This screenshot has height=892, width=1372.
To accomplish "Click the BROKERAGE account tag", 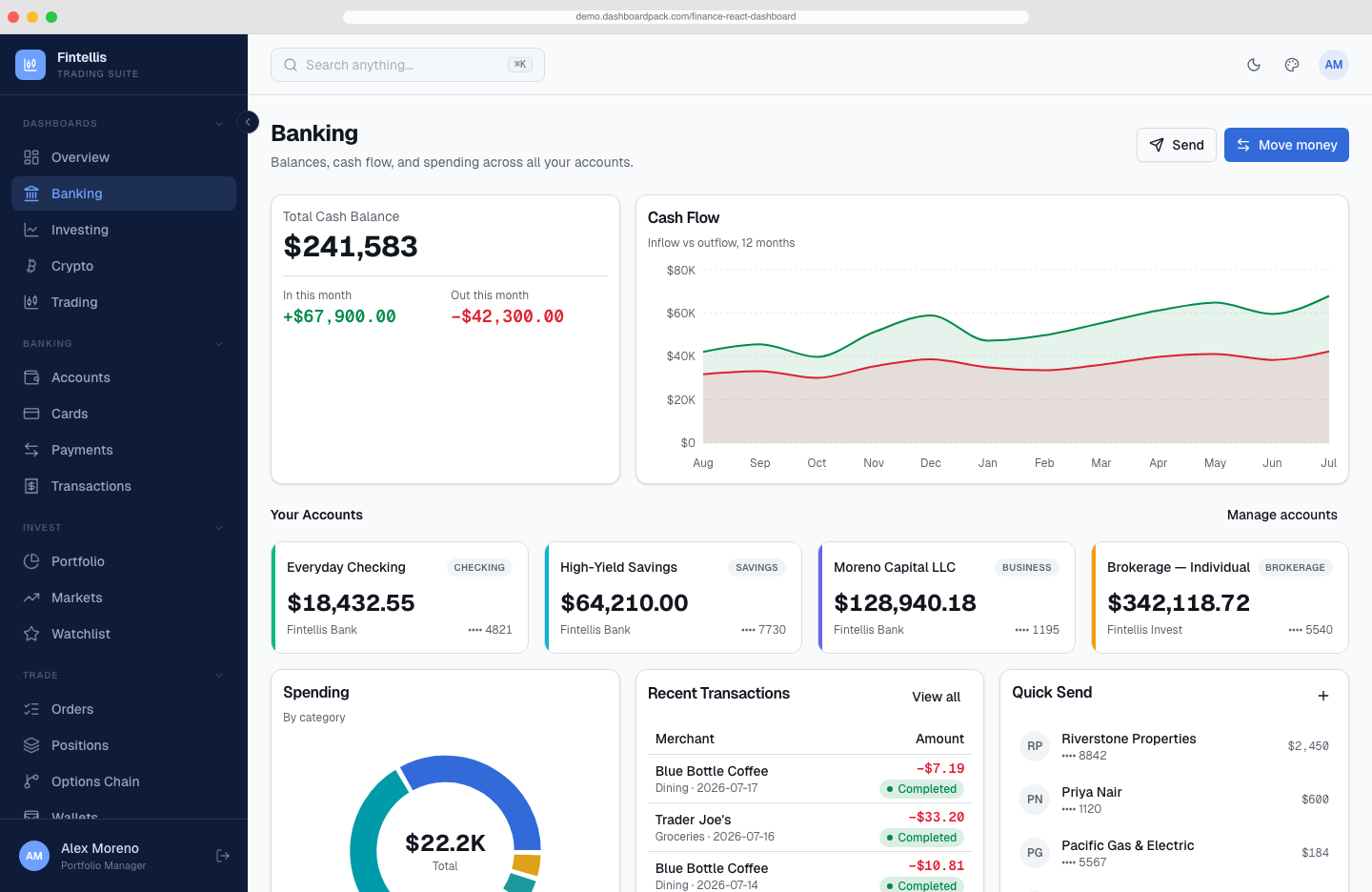I will coord(1295,567).
